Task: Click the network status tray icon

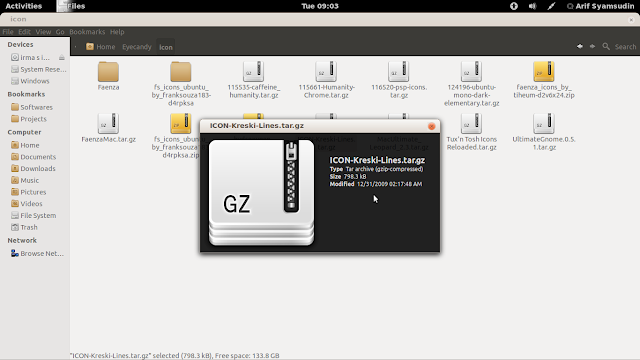Action: pyautogui.click(x=551, y=6)
